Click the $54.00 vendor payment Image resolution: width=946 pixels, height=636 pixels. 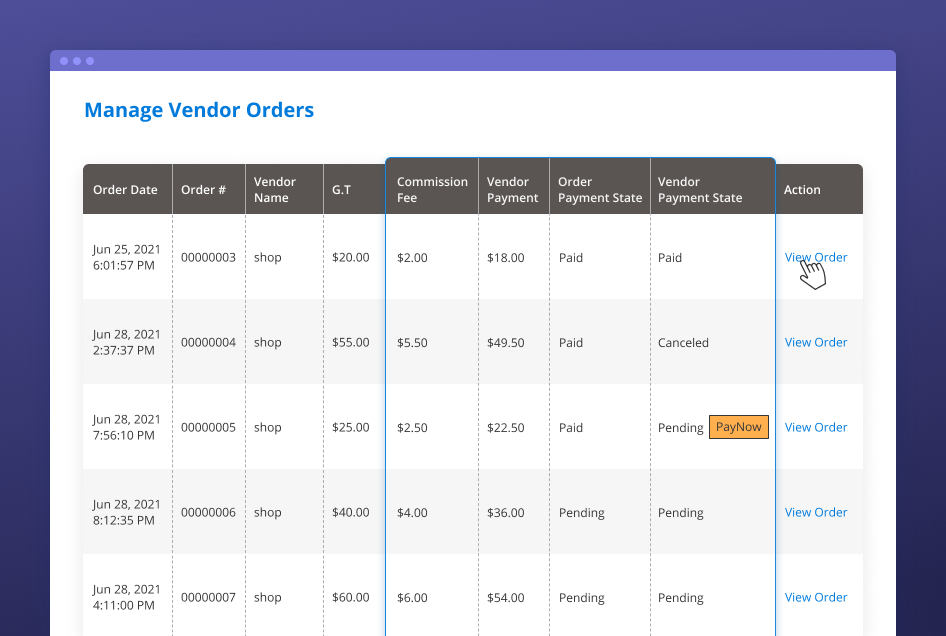[x=506, y=598]
